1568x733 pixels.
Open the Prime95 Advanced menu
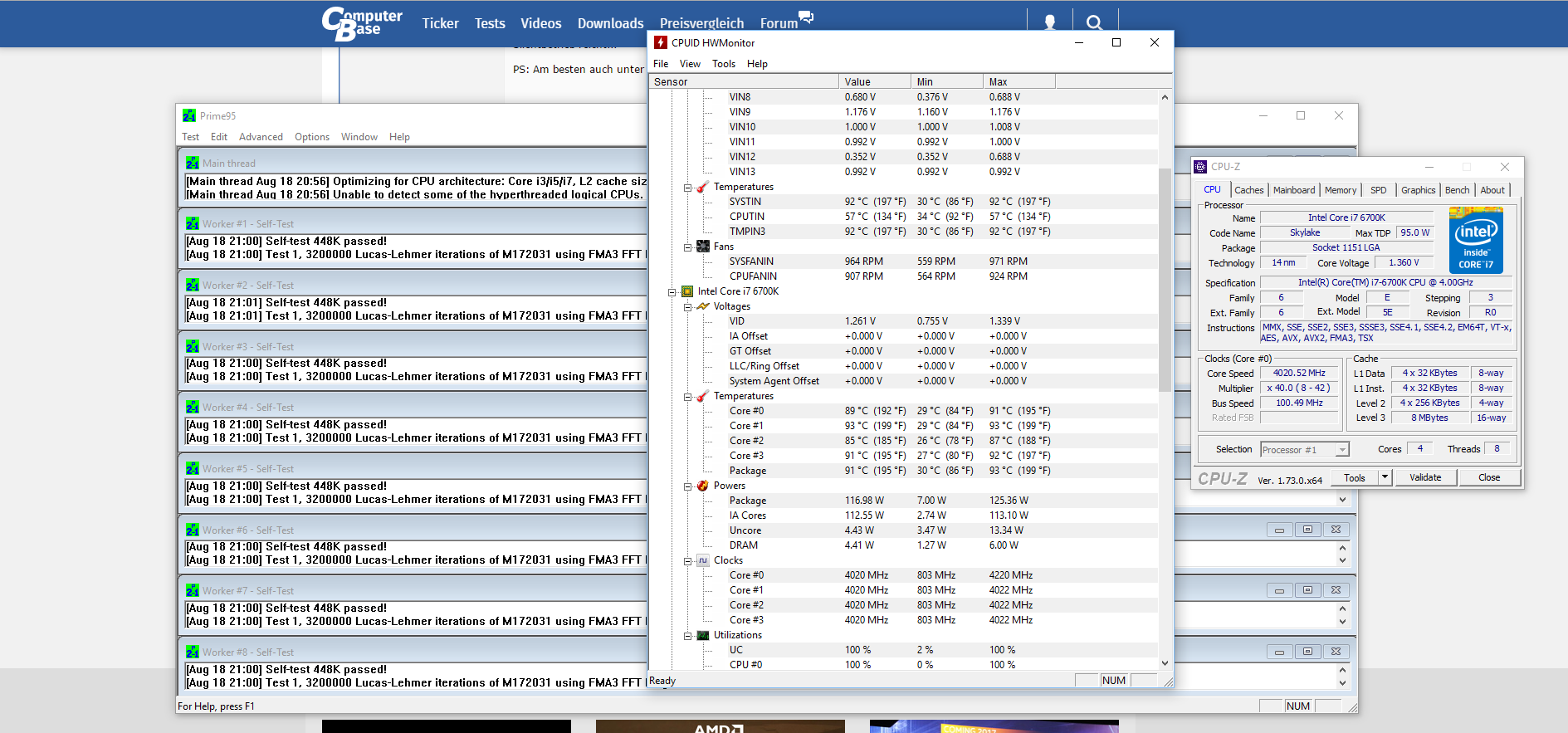point(261,137)
